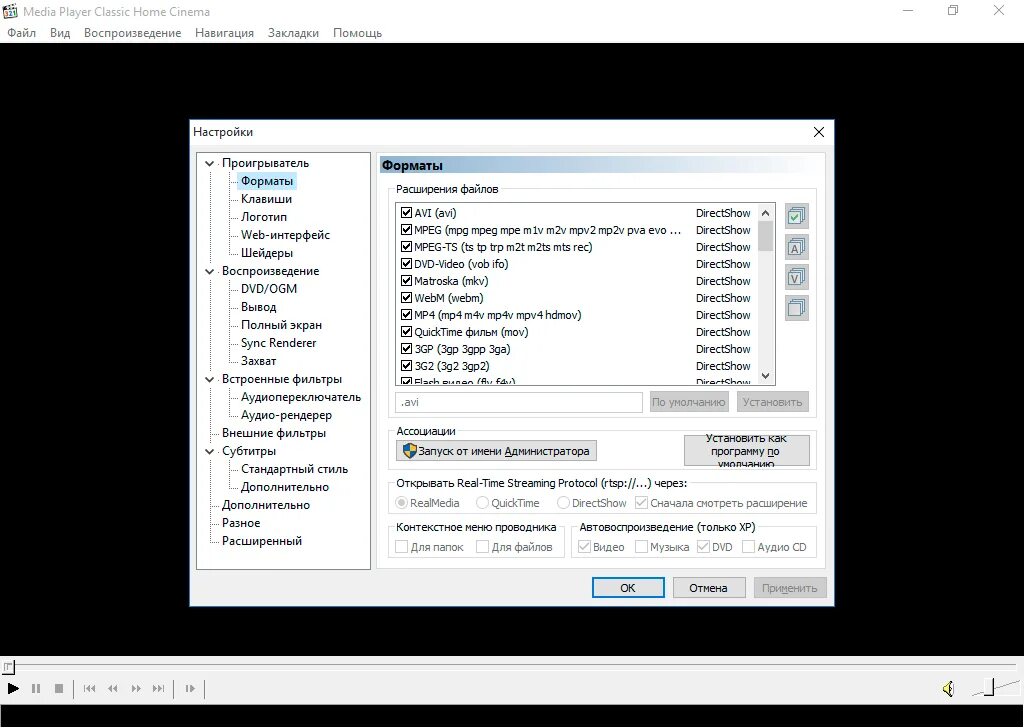
Task: Click the Stop button in player controls
Action: click(x=59, y=688)
